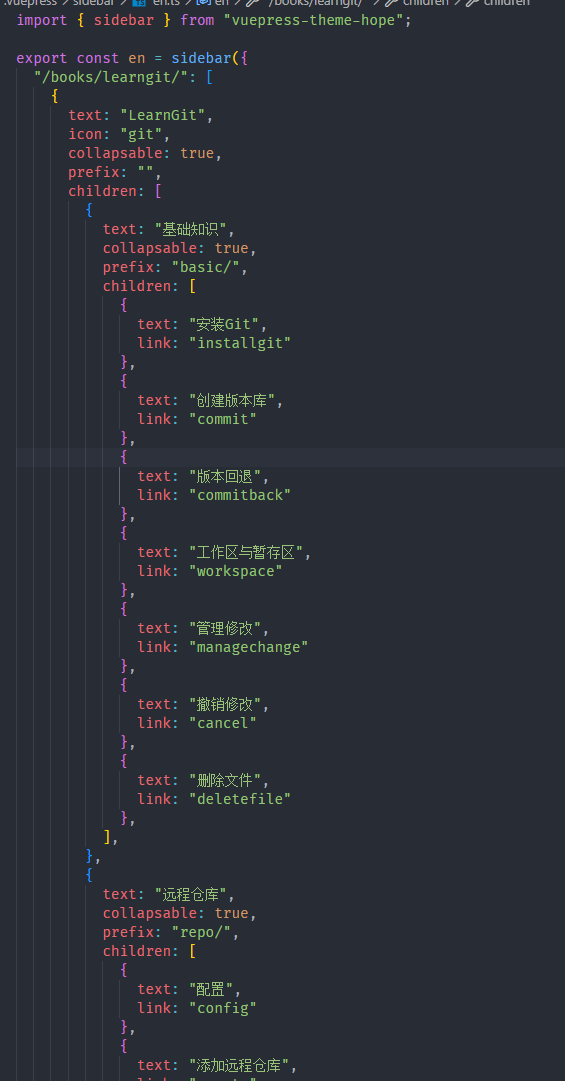Screen dimensions: 565x1081
Task: Click the "基础知识" text value
Action: pos(192,229)
